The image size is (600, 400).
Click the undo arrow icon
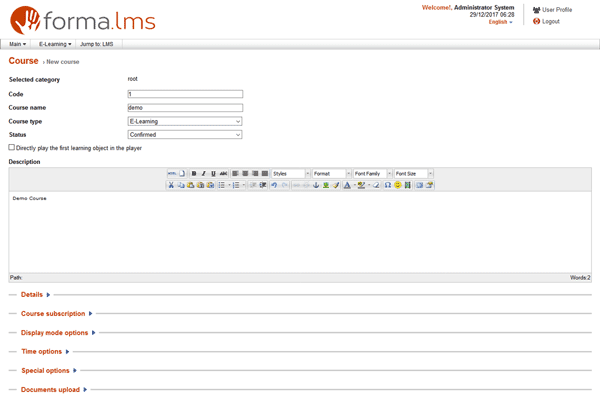pyautogui.click(x=274, y=185)
